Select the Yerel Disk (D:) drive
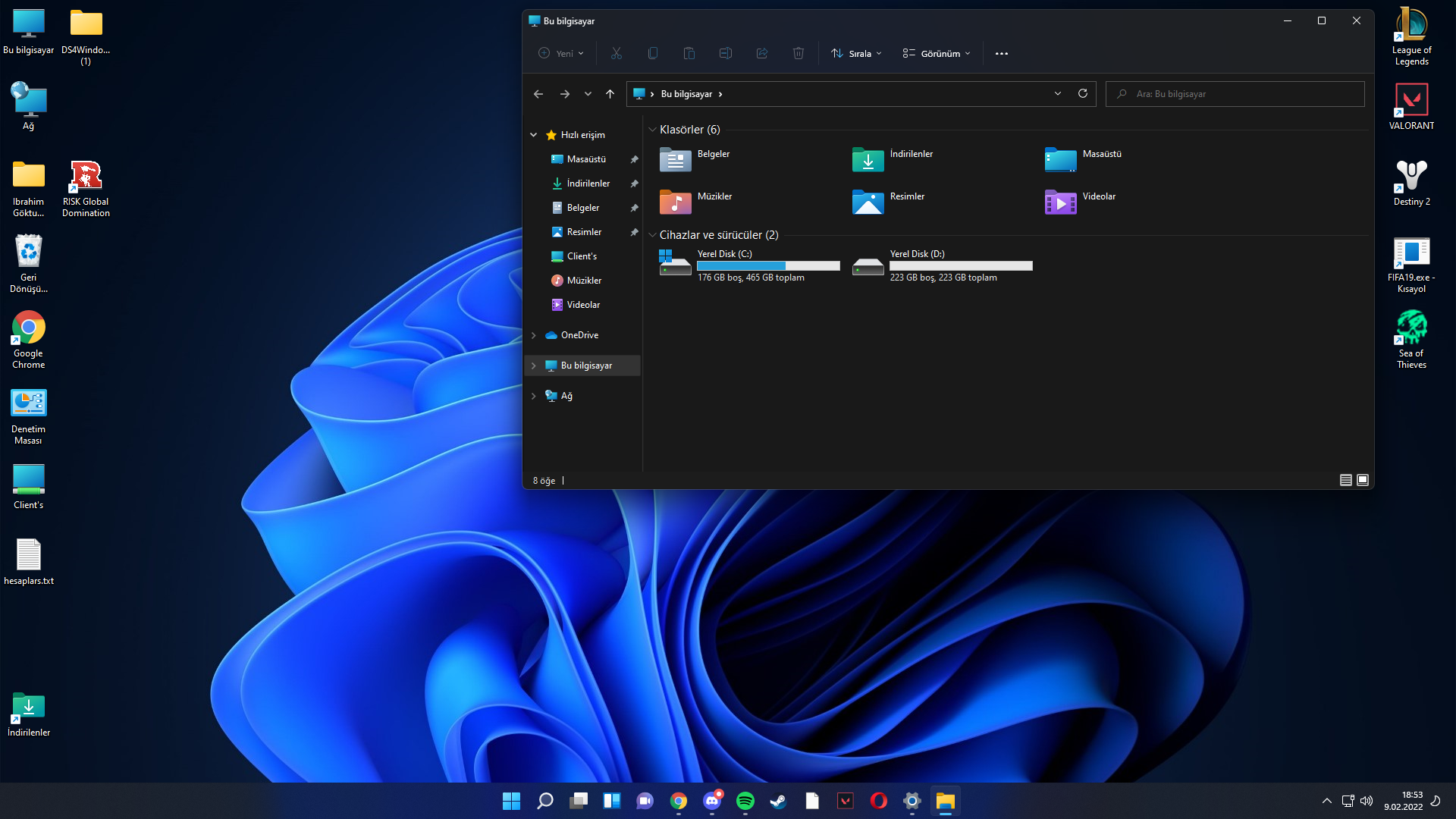1456x819 pixels. click(943, 265)
